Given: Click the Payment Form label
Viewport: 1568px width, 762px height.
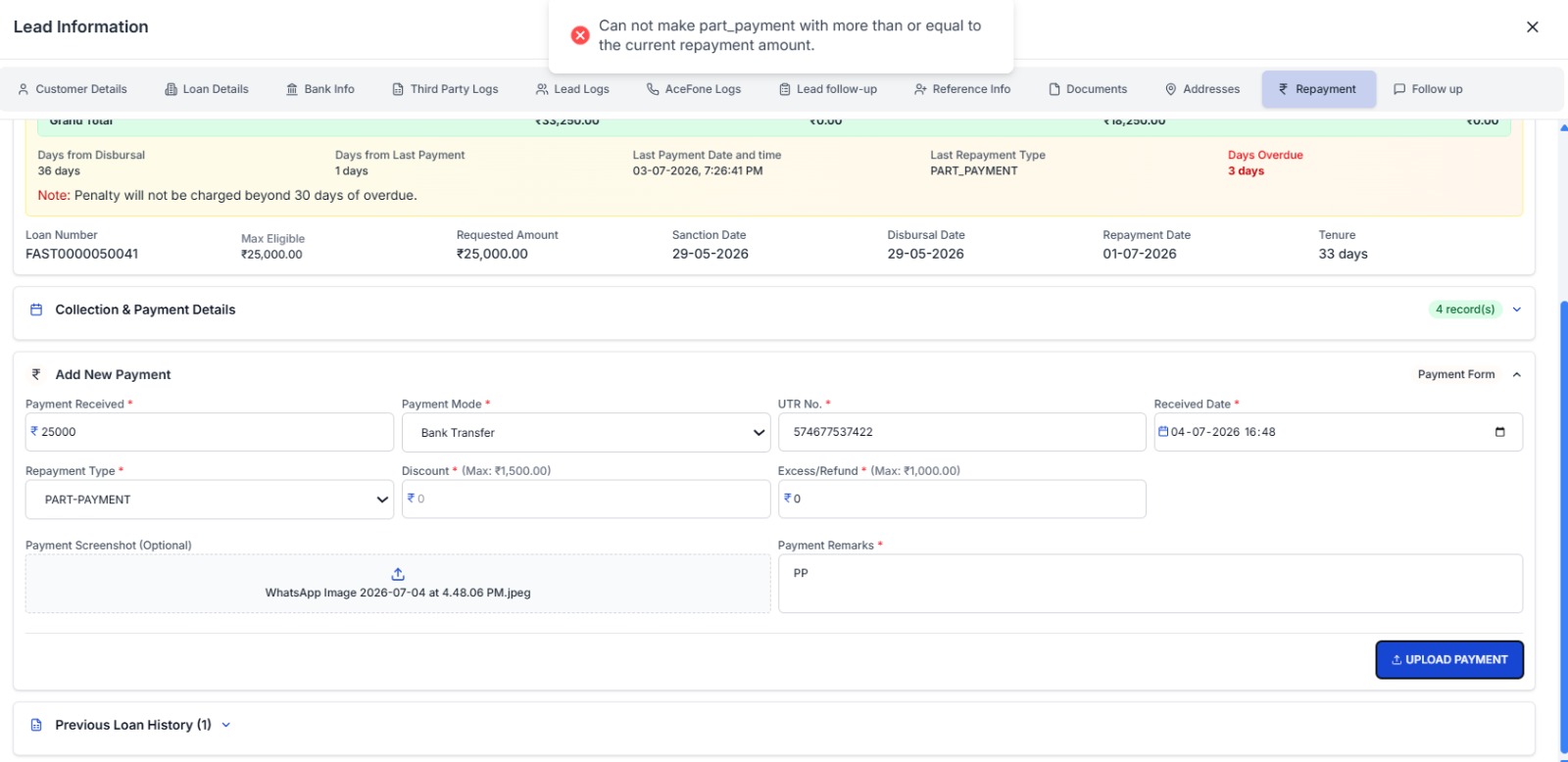Looking at the screenshot, I should tap(1456, 374).
